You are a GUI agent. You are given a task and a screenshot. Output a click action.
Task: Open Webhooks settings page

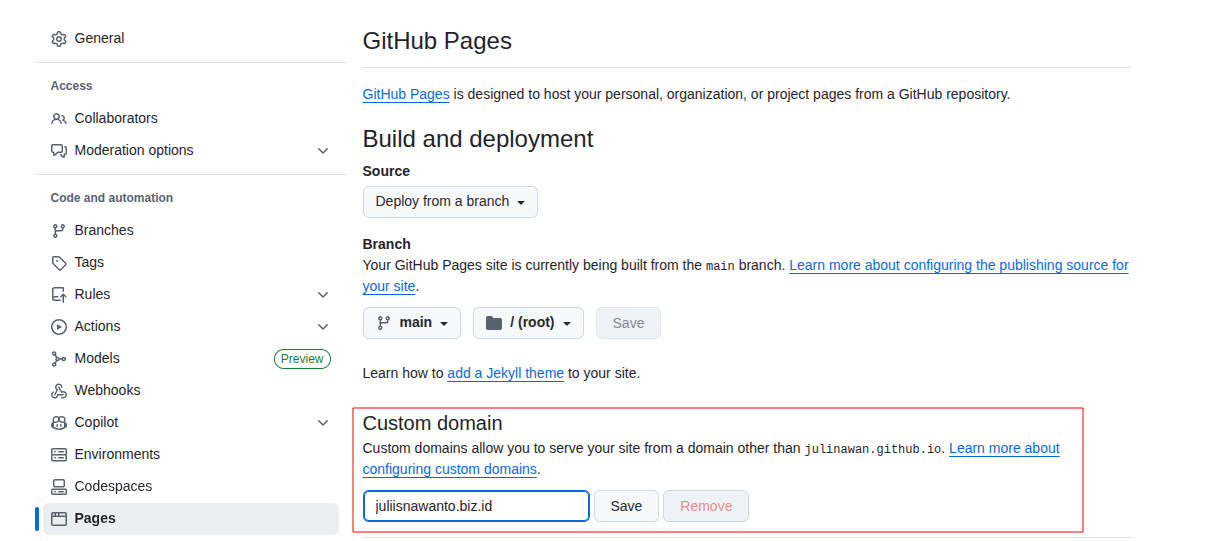point(191,390)
